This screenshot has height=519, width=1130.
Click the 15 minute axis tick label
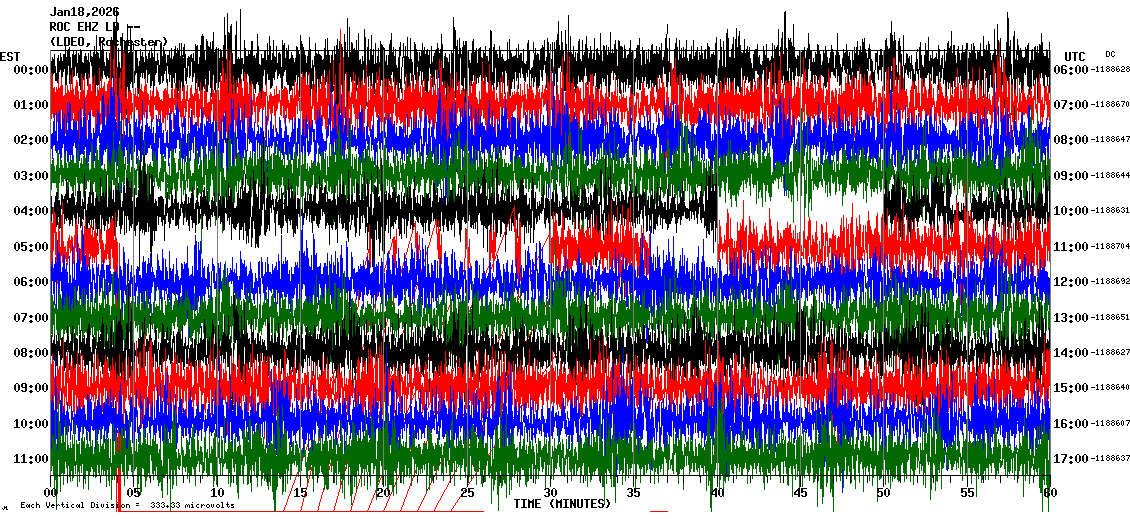click(x=301, y=493)
